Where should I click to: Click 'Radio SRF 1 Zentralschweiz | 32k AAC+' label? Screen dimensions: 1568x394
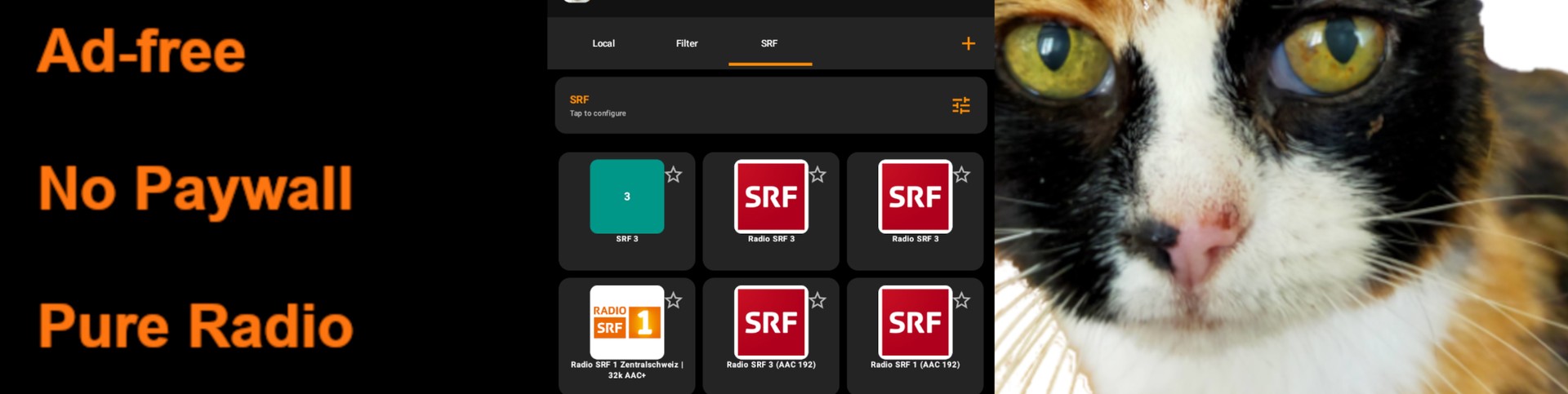[x=627, y=370]
